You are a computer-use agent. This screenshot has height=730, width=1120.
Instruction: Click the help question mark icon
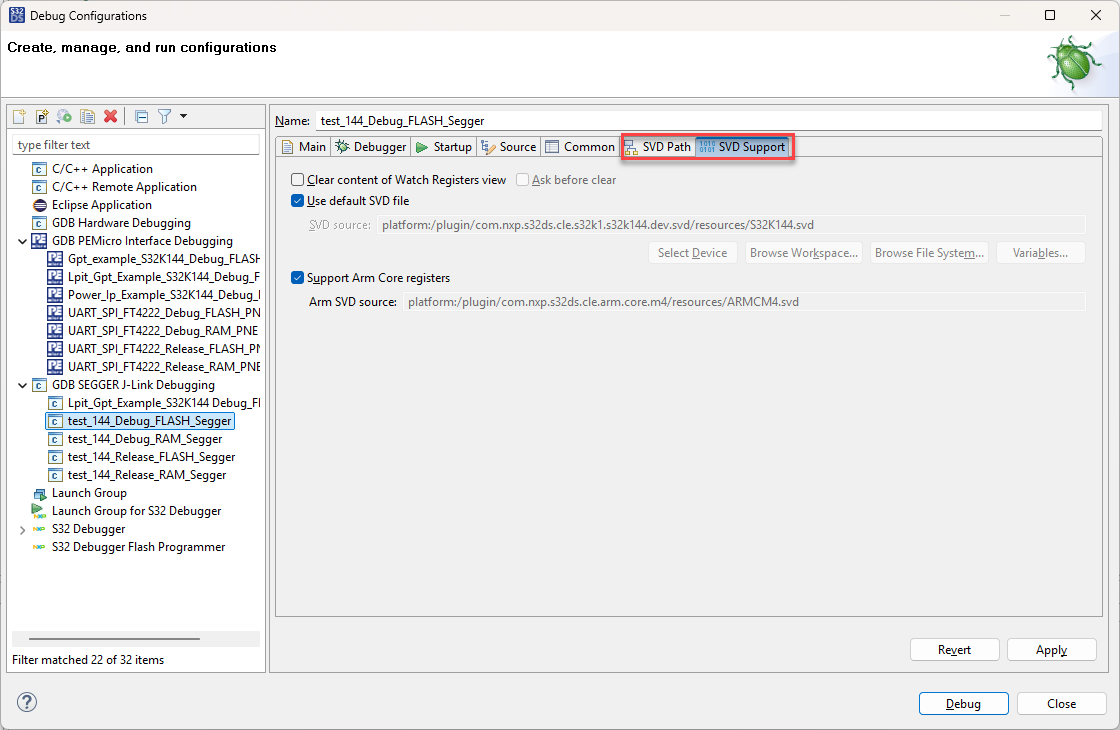coord(26,702)
